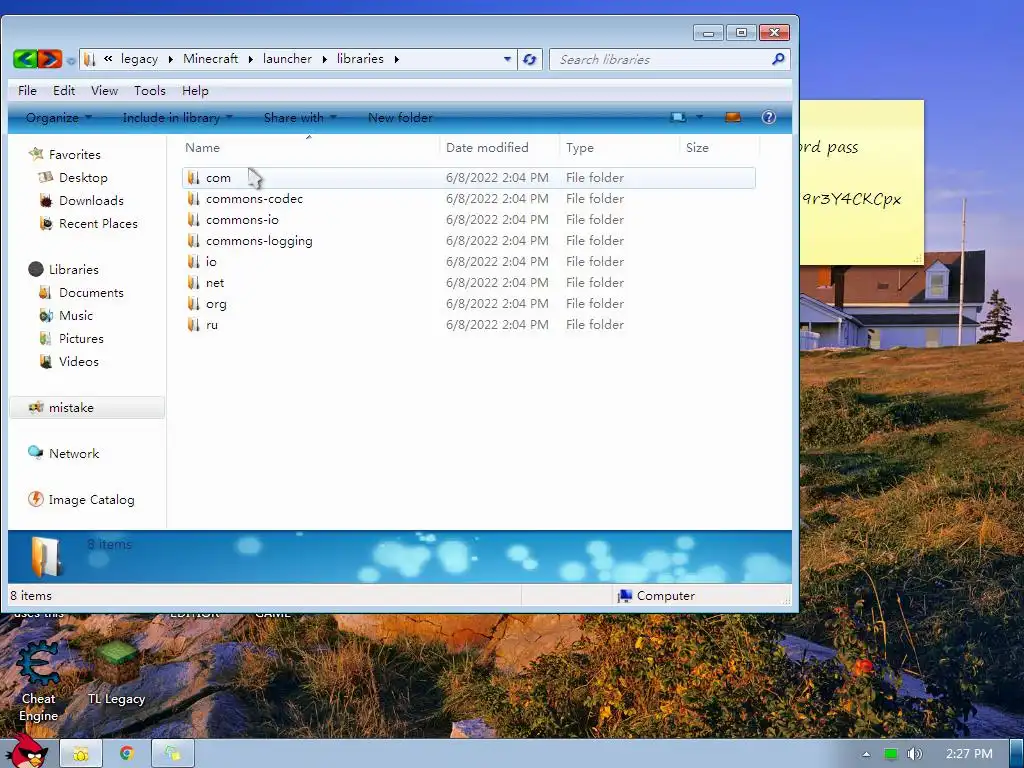Click the change view icon
Image resolution: width=1024 pixels, height=768 pixels.
(679, 118)
